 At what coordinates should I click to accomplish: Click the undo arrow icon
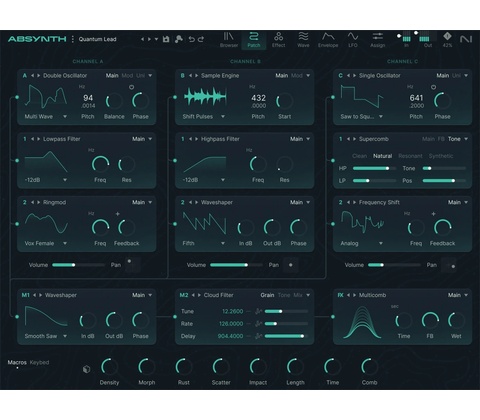[192, 39]
